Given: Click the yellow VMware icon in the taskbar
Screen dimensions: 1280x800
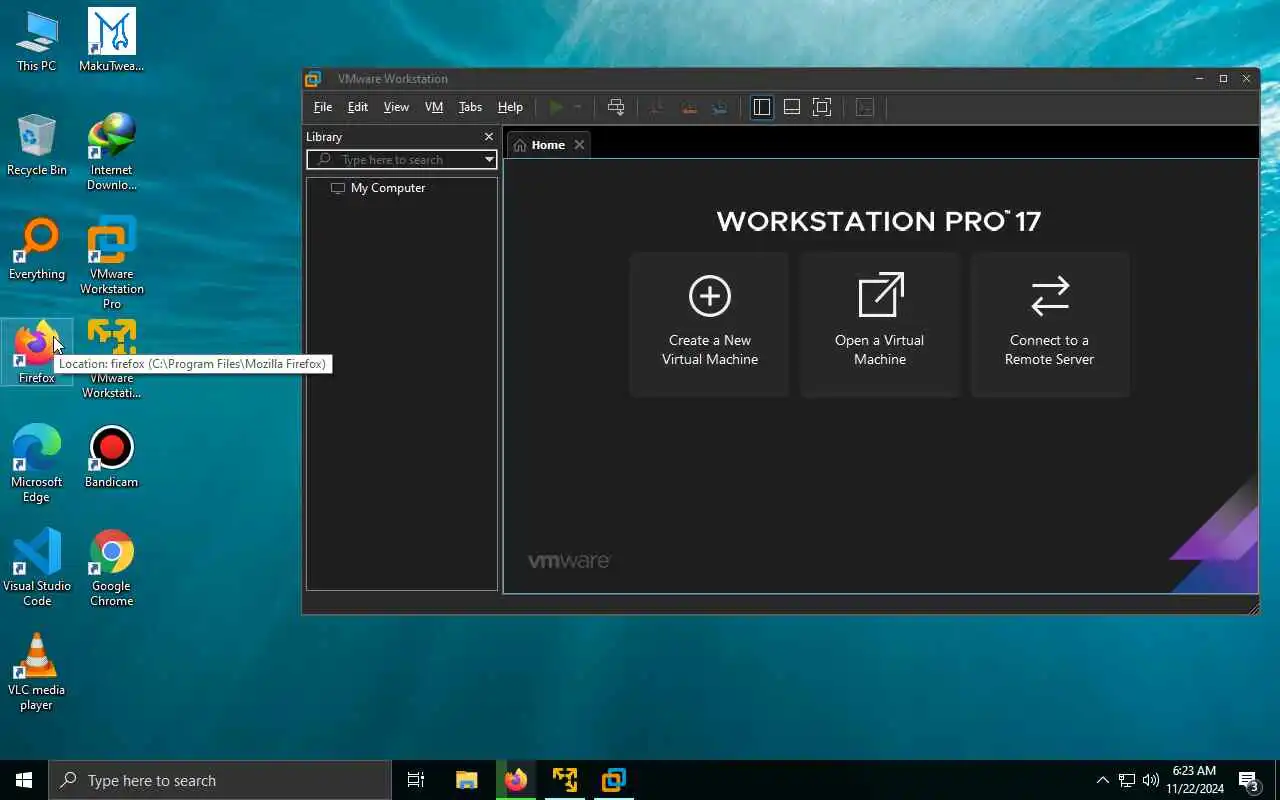Looking at the screenshot, I should pyautogui.click(x=565, y=780).
